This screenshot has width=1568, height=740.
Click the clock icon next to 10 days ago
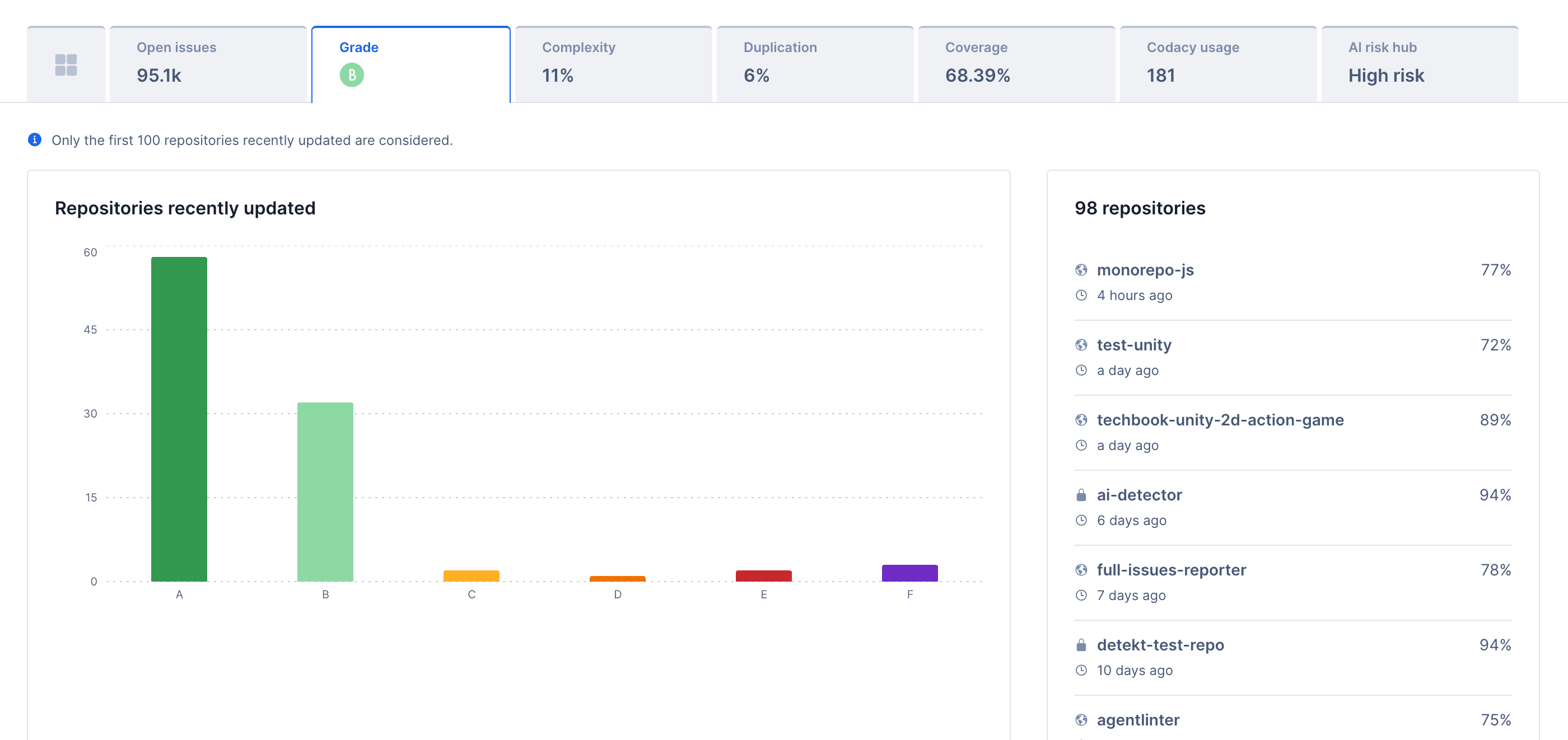1082,670
